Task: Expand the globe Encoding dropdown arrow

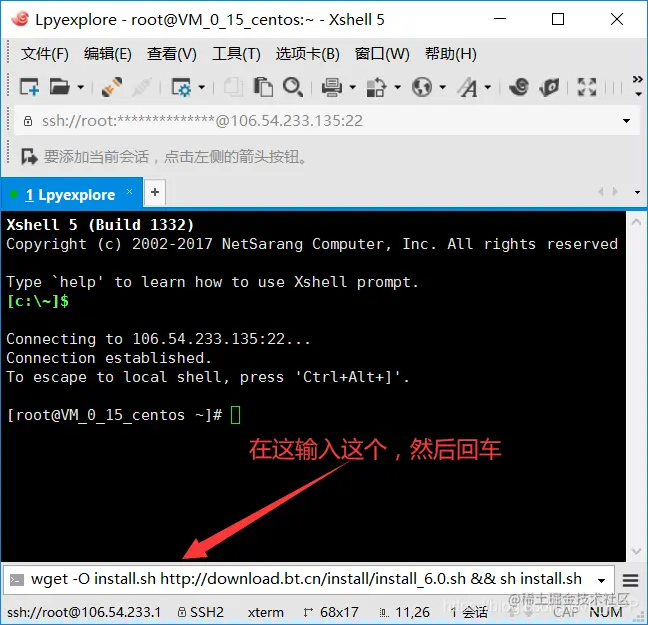Action: [x=442, y=87]
